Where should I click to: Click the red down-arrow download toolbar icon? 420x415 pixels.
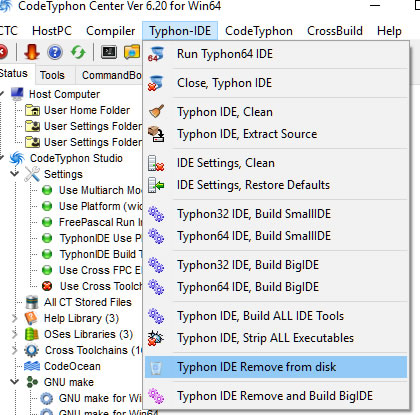tap(32, 52)
